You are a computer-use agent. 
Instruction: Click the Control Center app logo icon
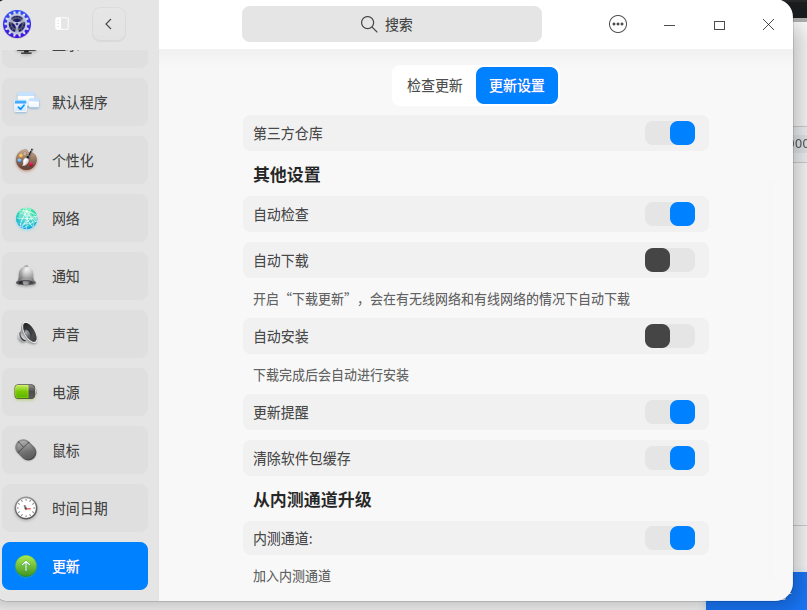pos(17,24)
